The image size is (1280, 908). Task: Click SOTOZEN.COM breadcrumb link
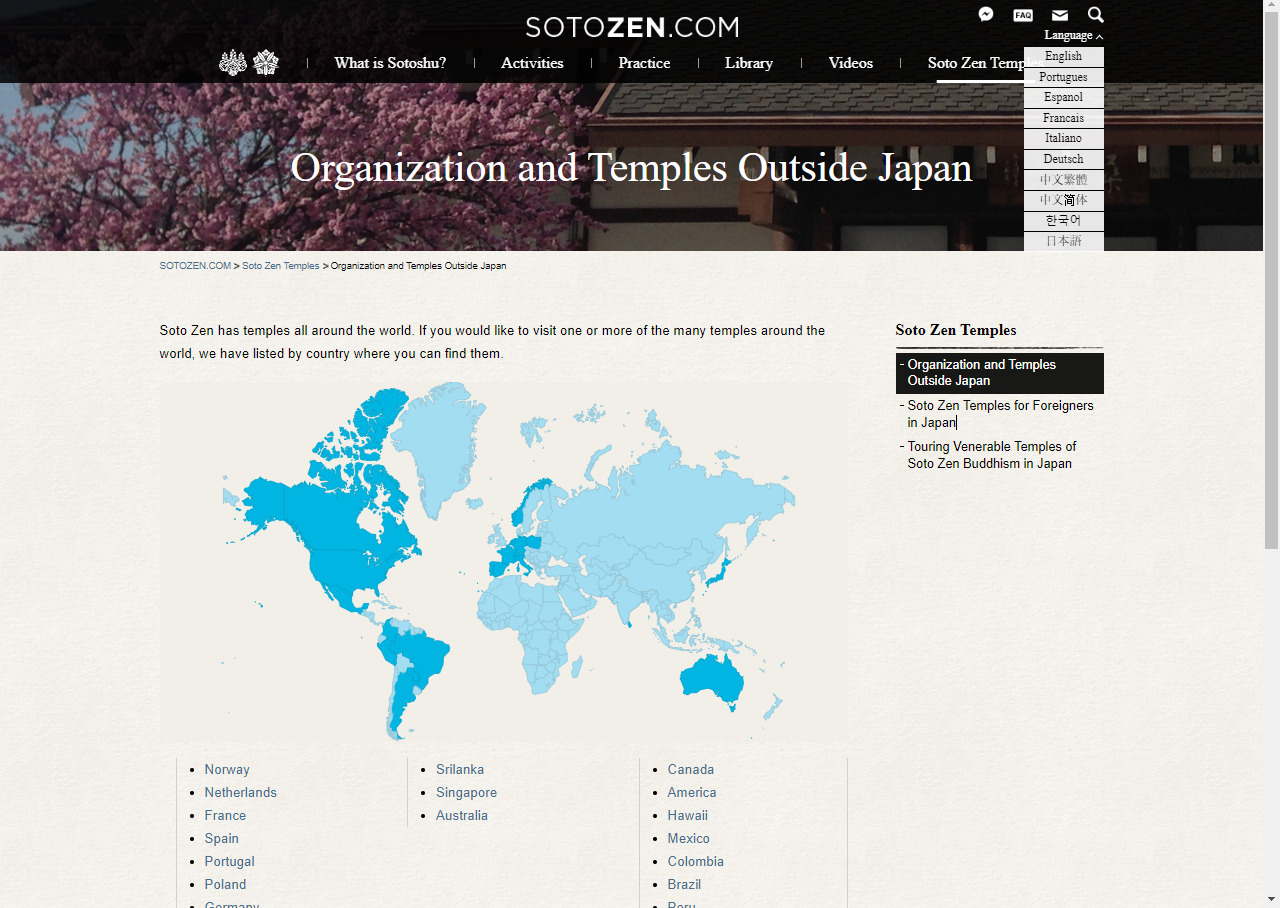[195, 266]
